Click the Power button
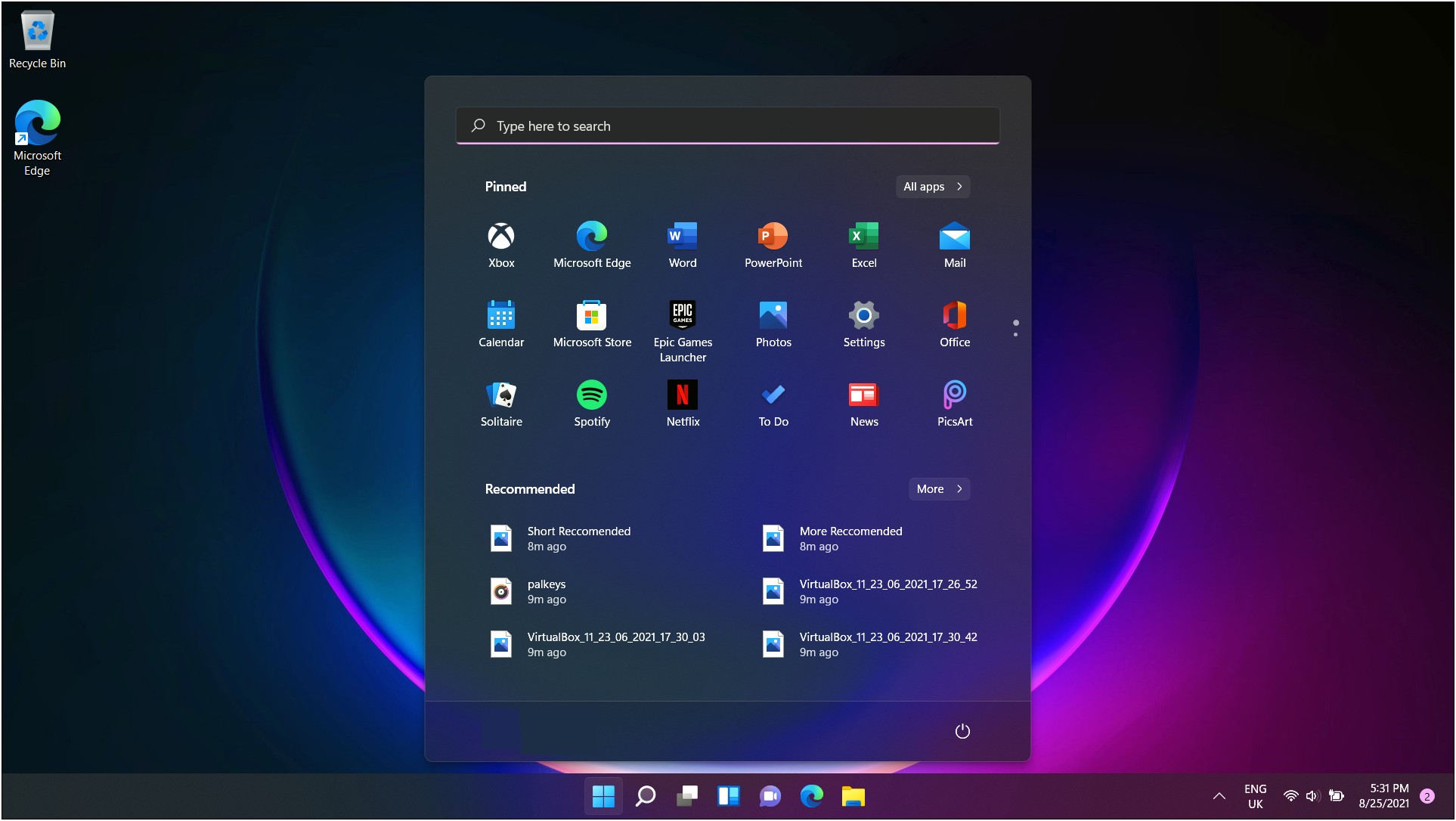 [x=962, y=730]
